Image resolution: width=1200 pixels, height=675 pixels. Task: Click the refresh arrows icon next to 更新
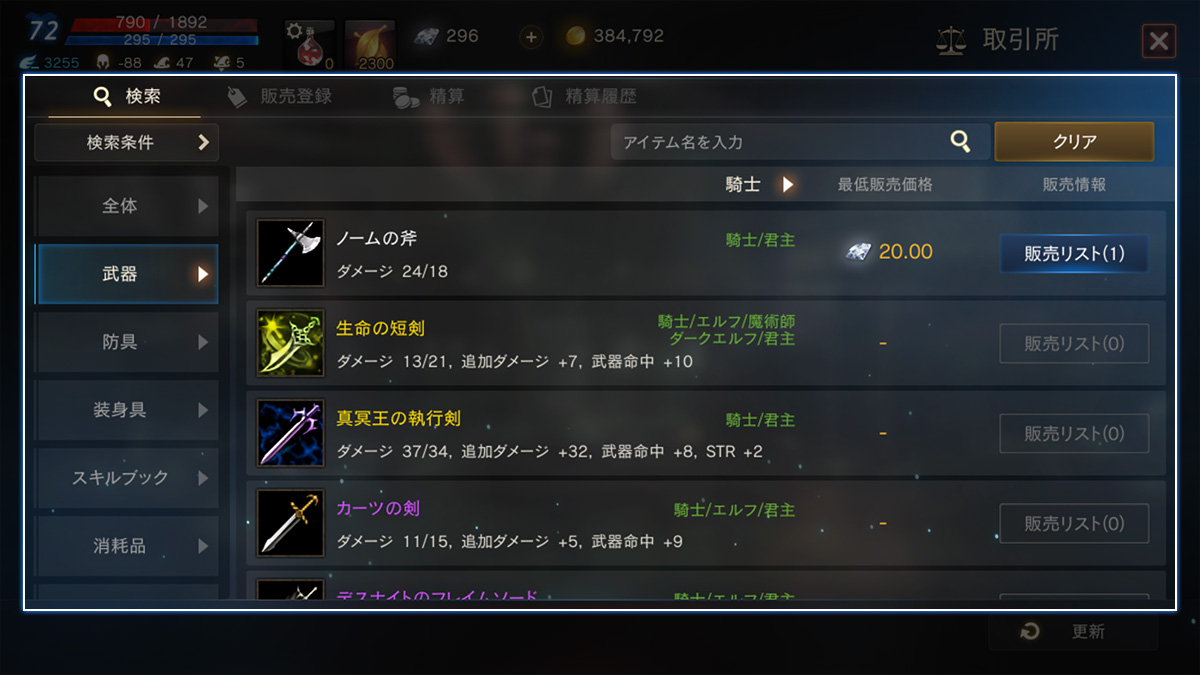tap(1030, 632)
